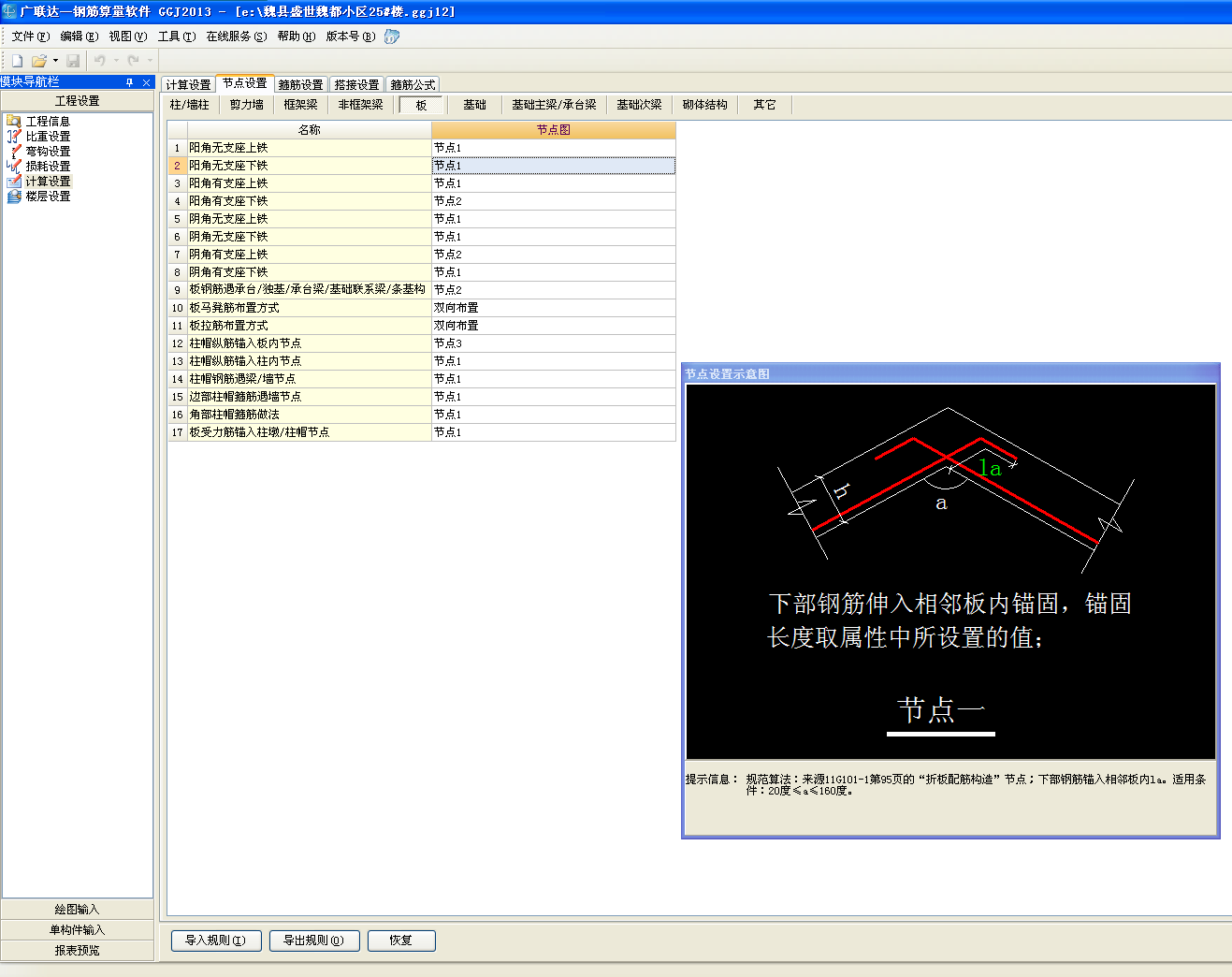Select the 楼层设置 tree item
1232x977 pixels.
click(48, 196)
